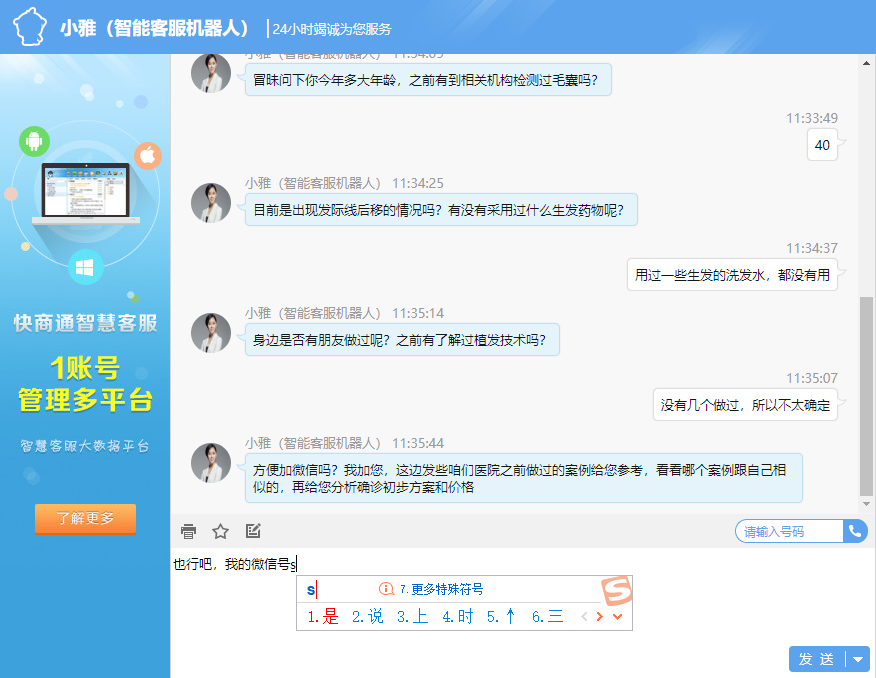Click the print chat history icon
Image resolution: width=876 pixels, height=678 pixels.
pos(188,531)
